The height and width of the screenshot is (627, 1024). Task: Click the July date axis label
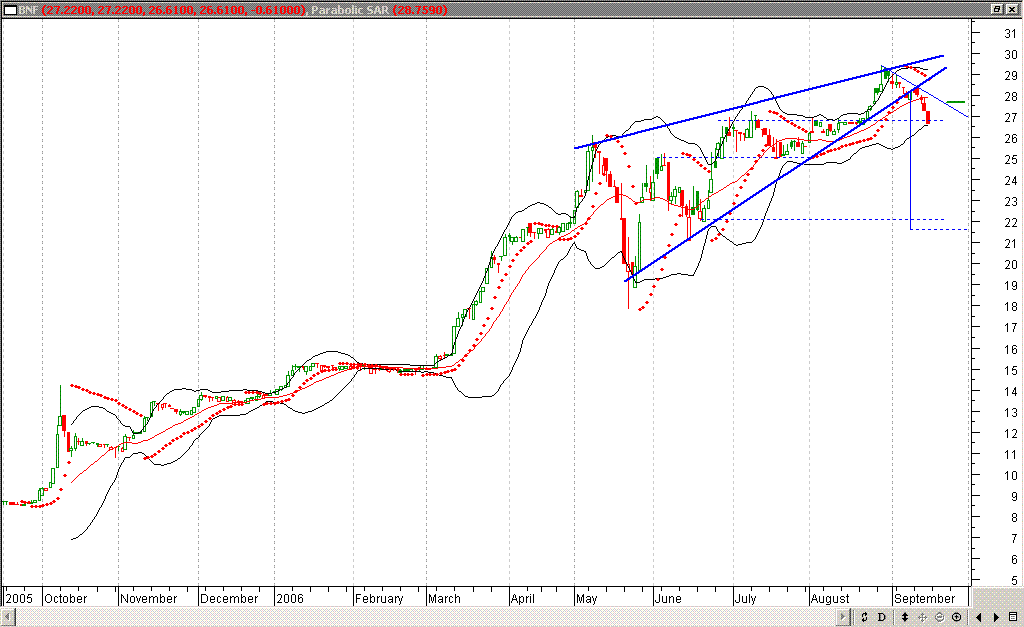pyautogui.click(x=745, y=598)
